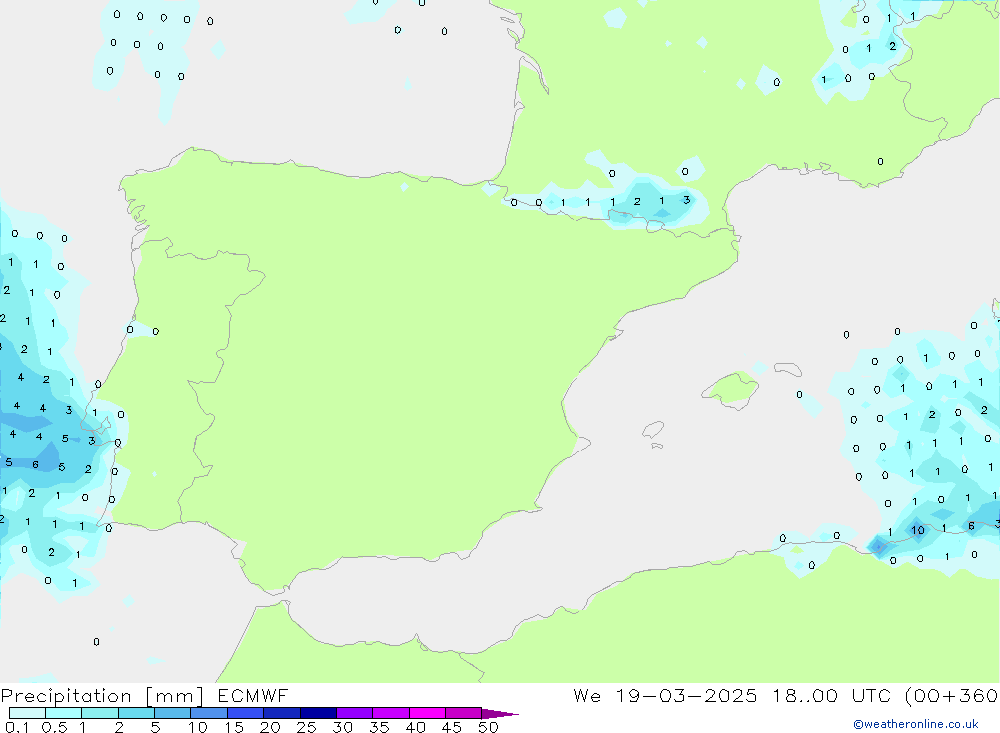Click the legend label 20
The width and height of the screenshot is (1000, 733).
[x=270, y=727]
